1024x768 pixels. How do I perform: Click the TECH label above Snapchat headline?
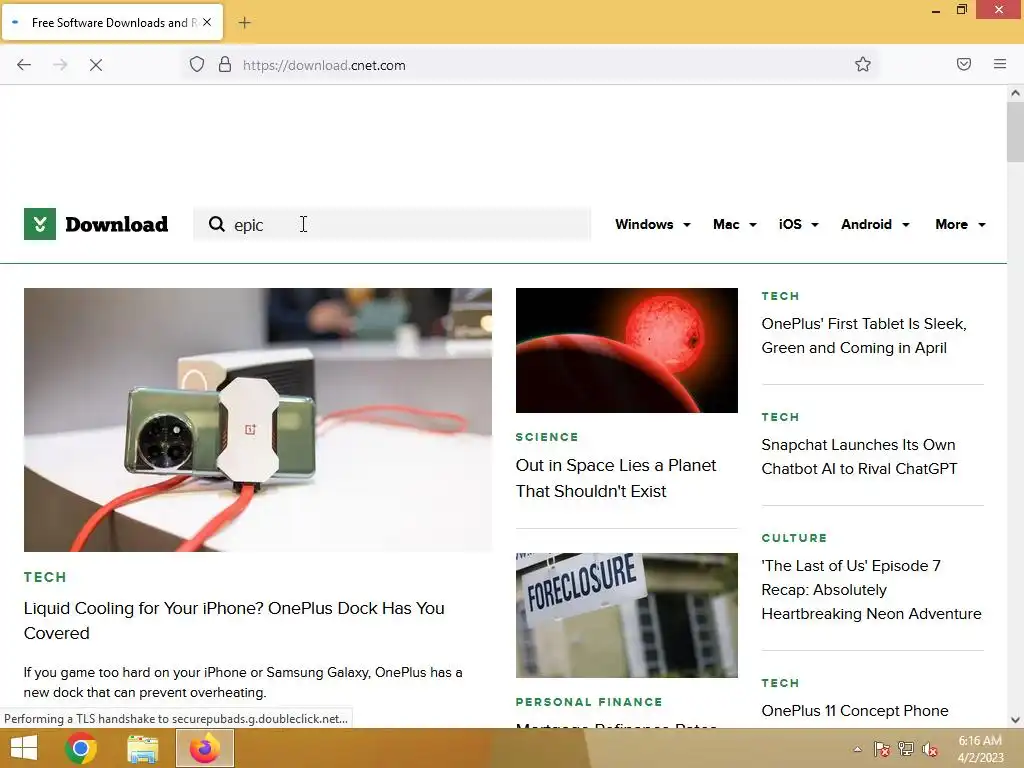(x=780, y=417)
